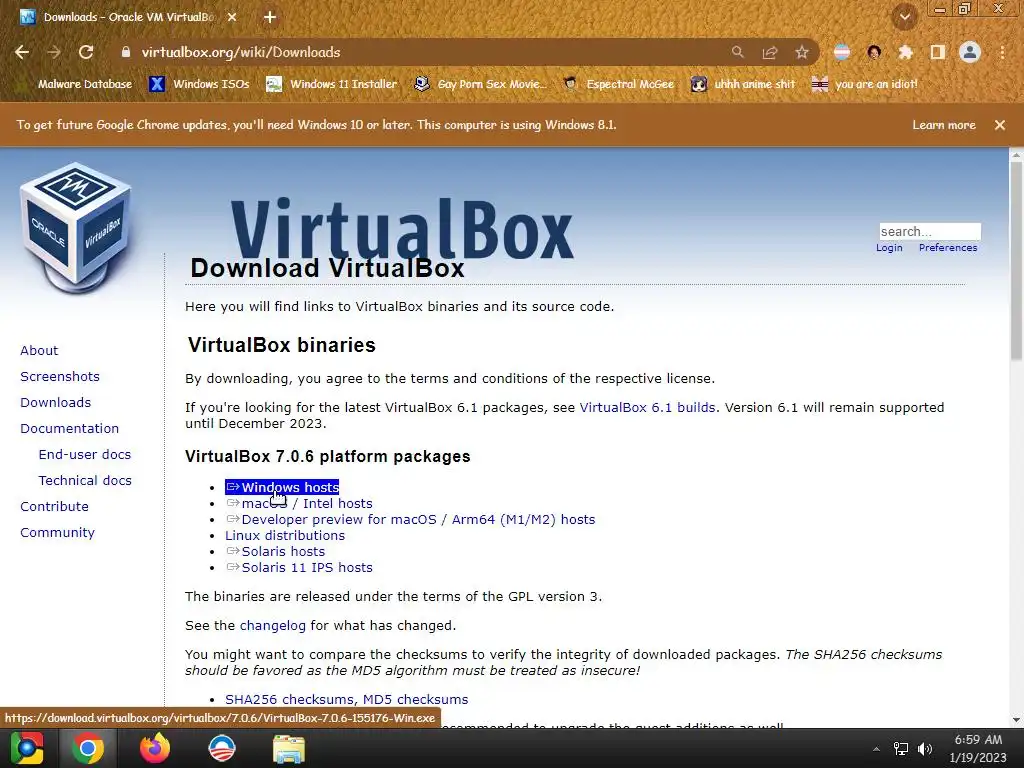The image size is (1024, 768).
Task: Select the Downloads – Oracle VM VirtualBox tab
Action: (x=129, y=17)
